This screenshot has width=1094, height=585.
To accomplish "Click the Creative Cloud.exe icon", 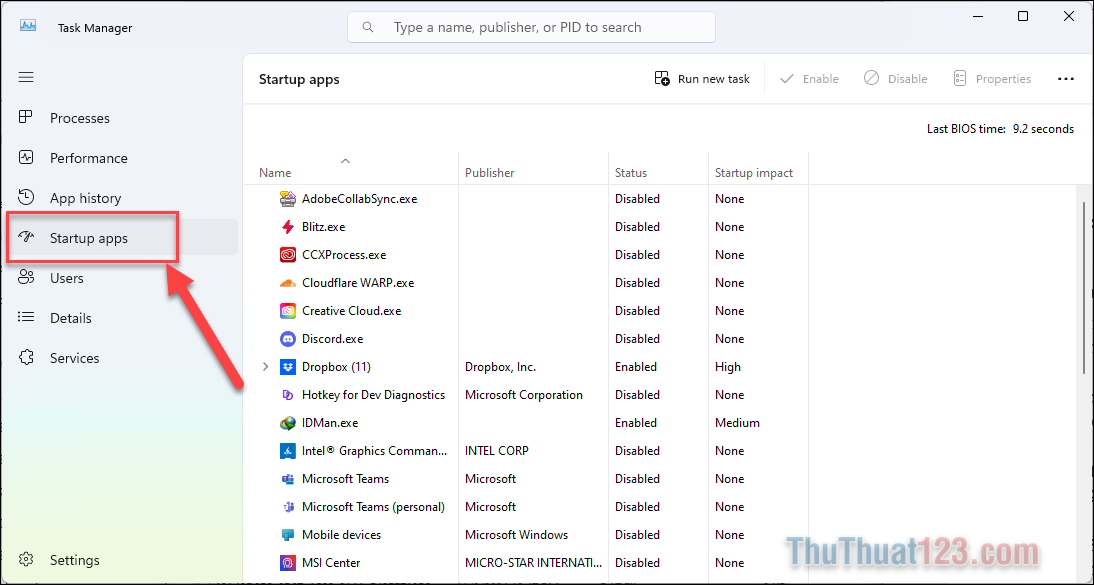I will coord(287,311).
